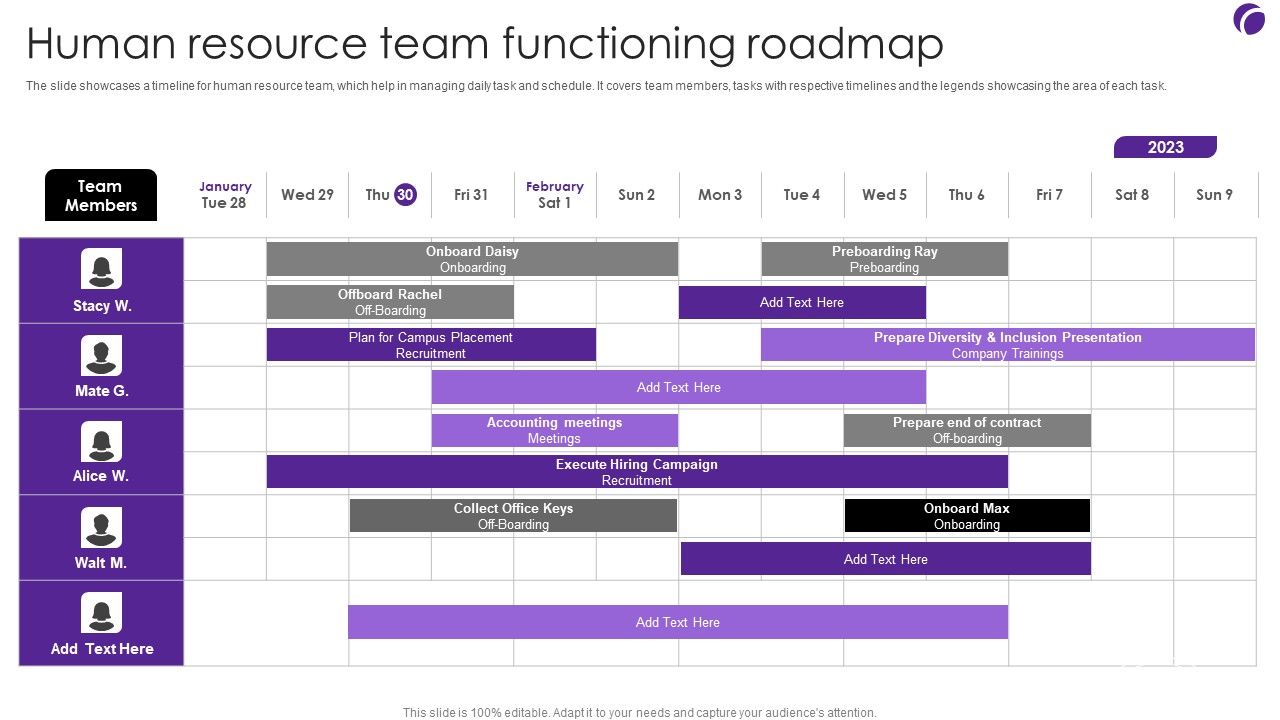Click the Fri 7 column header
Screen dimensions: 1280x720
[1050, 195]
